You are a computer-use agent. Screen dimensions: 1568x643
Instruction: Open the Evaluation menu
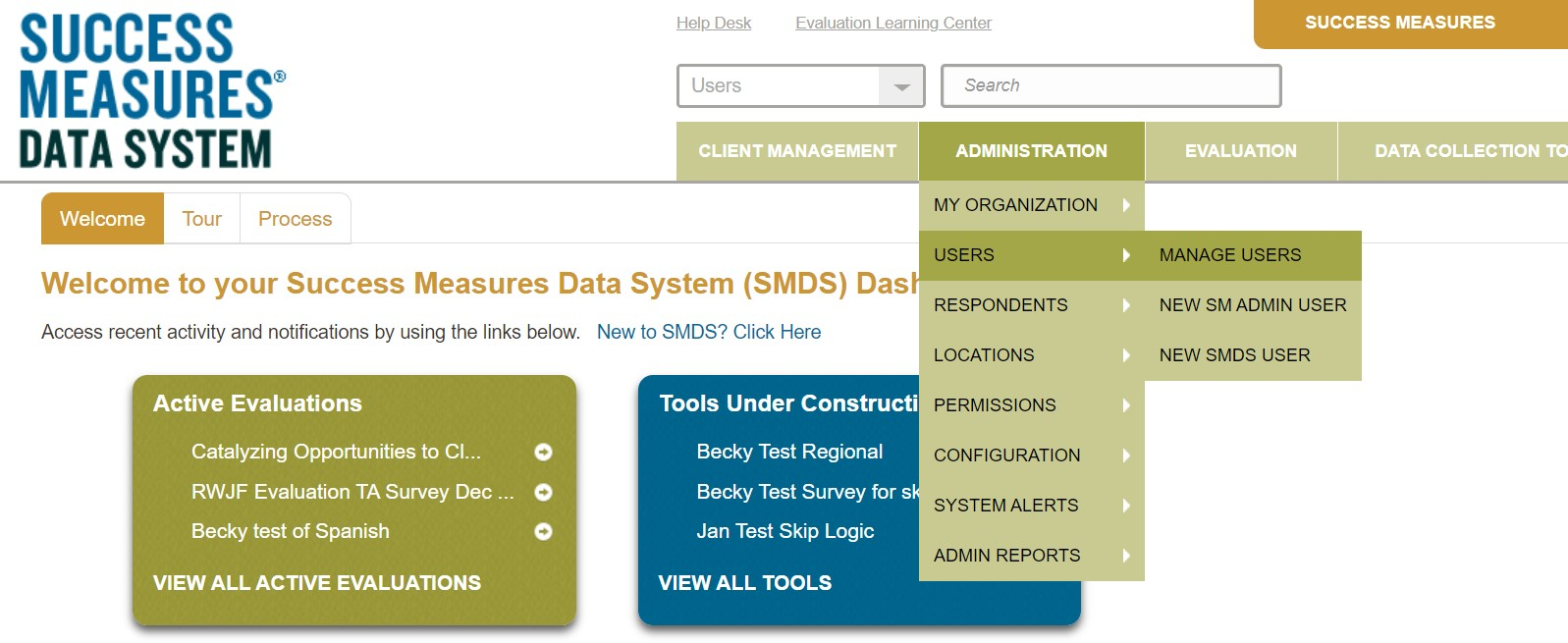coord(1241,151)
